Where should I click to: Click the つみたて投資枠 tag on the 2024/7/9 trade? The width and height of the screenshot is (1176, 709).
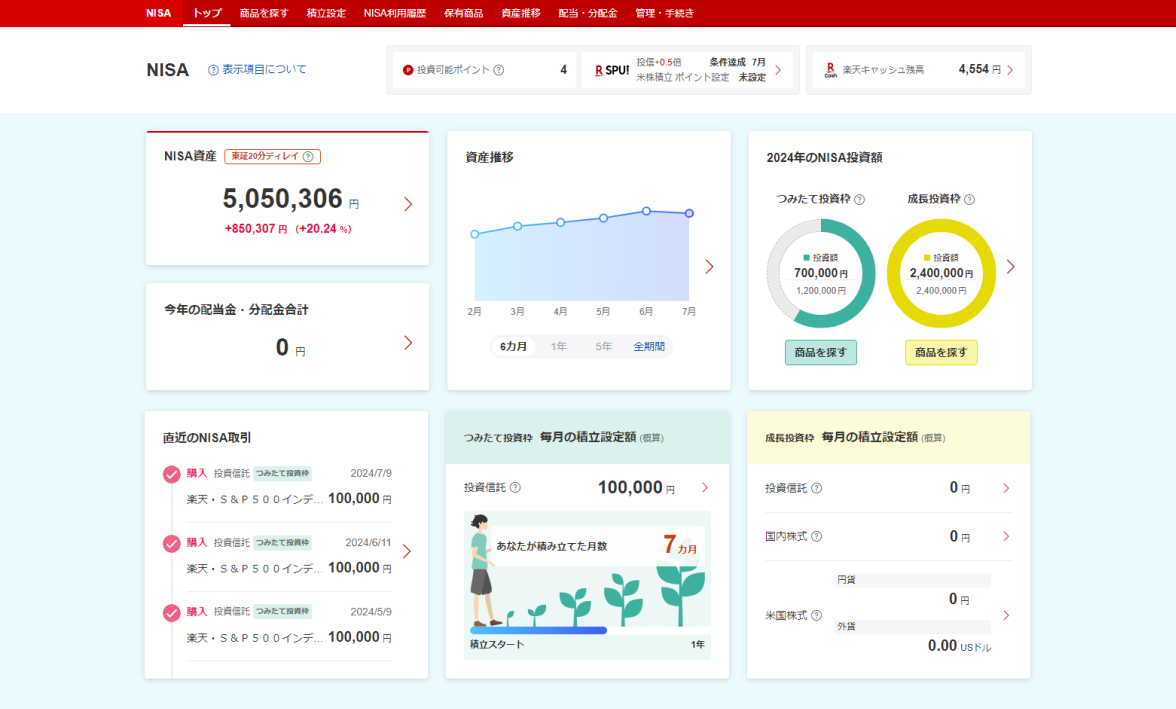click(282, 473)
